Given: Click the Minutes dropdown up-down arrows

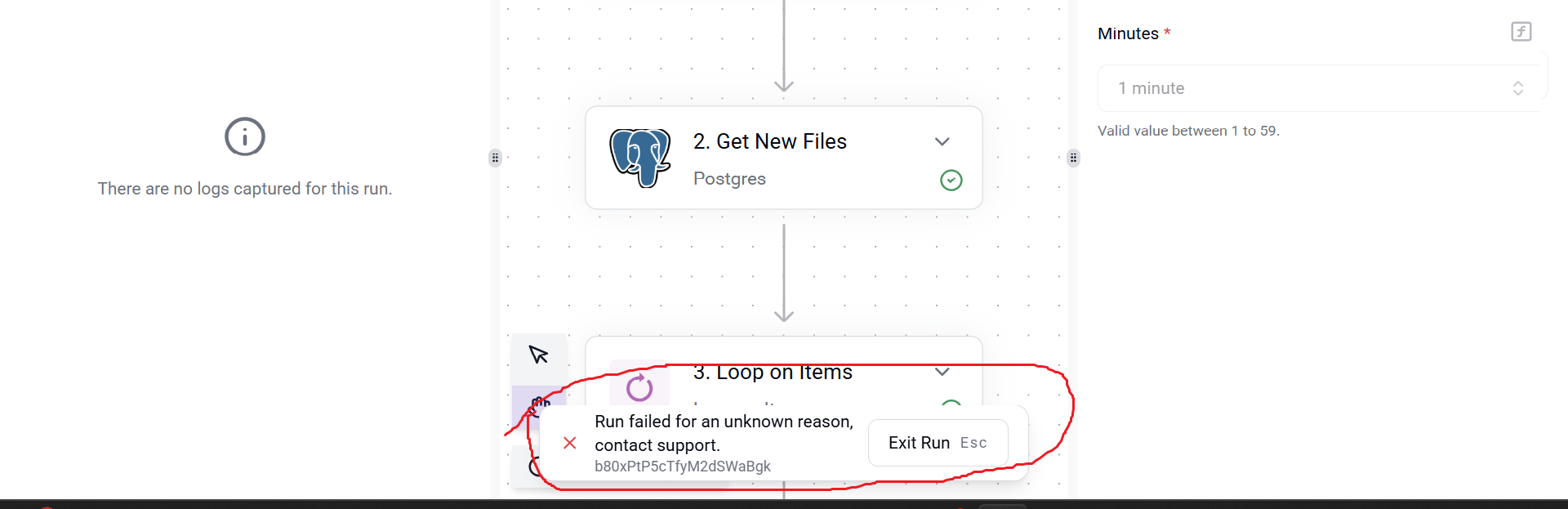Looking at the screenshot, I should (x=1517, y=88).
